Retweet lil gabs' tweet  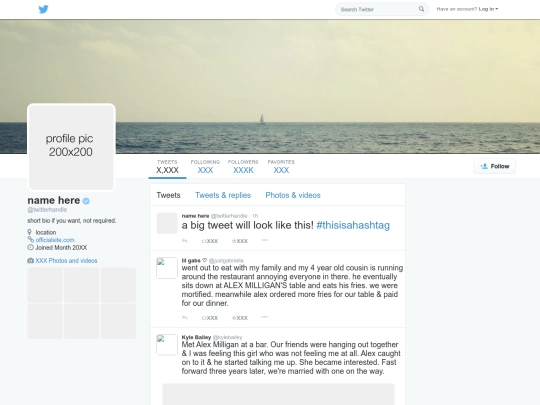click(x=210, y=318)
